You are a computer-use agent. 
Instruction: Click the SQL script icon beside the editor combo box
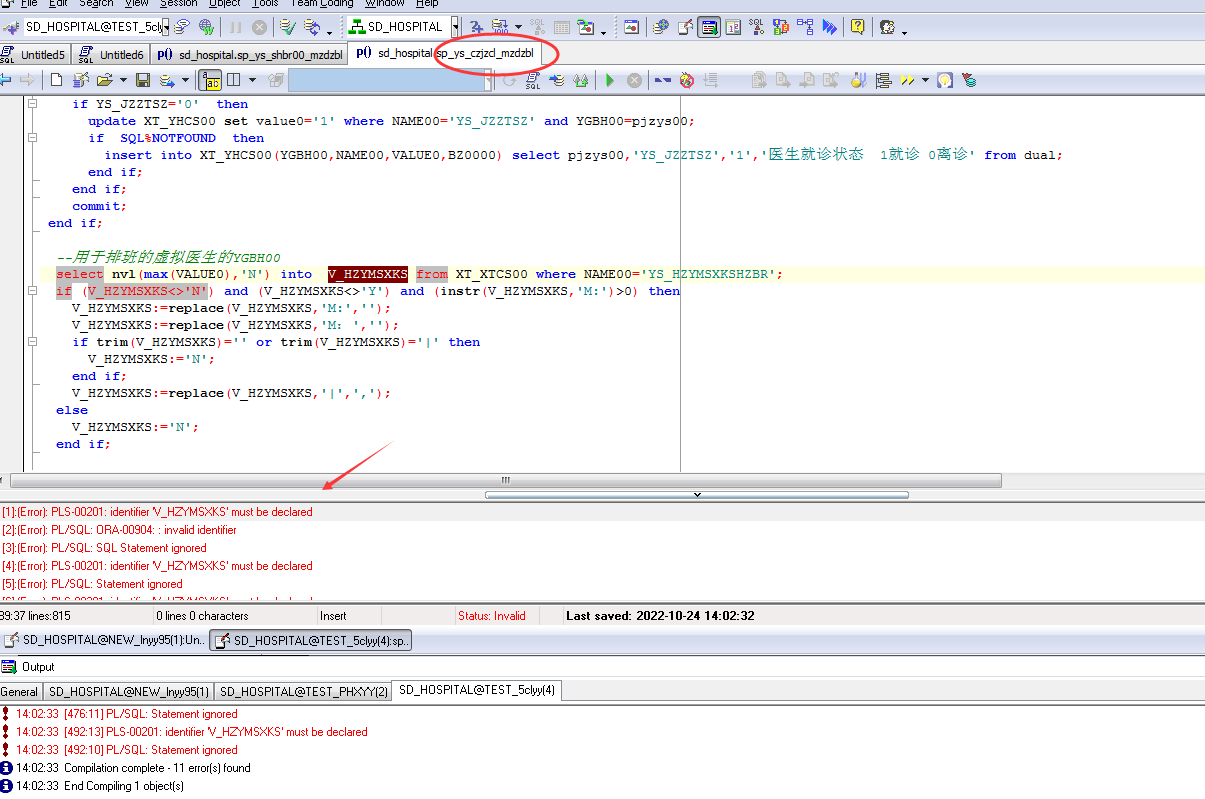(x=533, y=79)
